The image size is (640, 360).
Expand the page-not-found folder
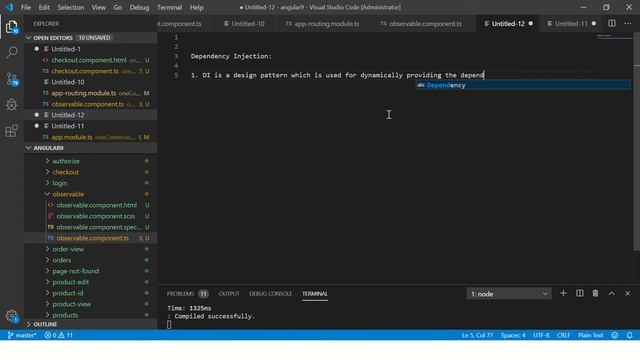[x=76, y=271]
